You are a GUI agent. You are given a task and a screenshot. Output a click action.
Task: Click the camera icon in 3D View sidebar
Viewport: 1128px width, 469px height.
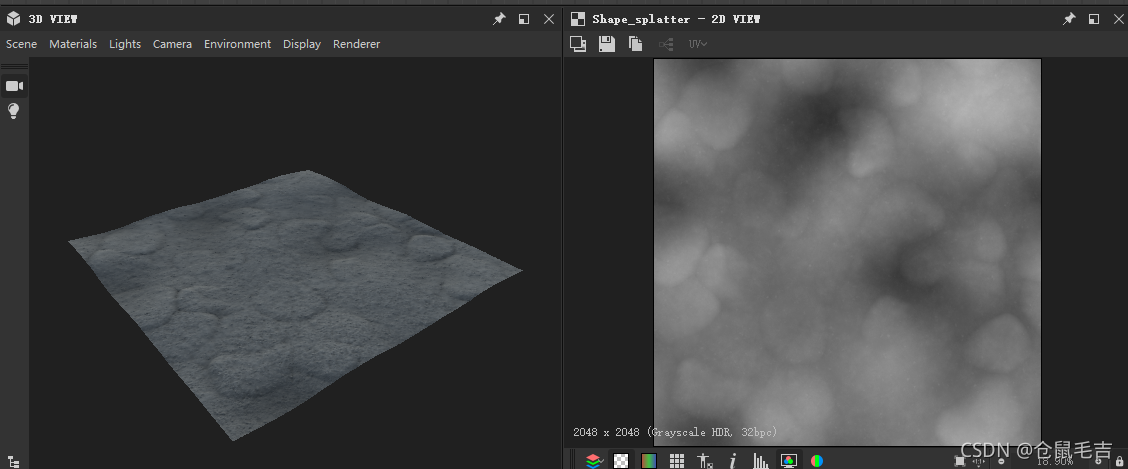pyautogui.click(x=14, y=86)
